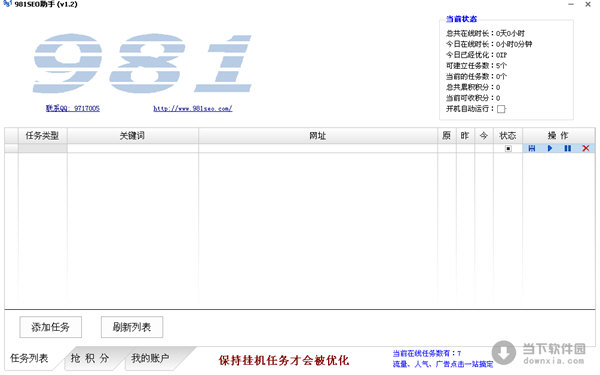Switch to the 任务列表 tab
Screen dimensions: 600x375
click(x=29, y=358)
